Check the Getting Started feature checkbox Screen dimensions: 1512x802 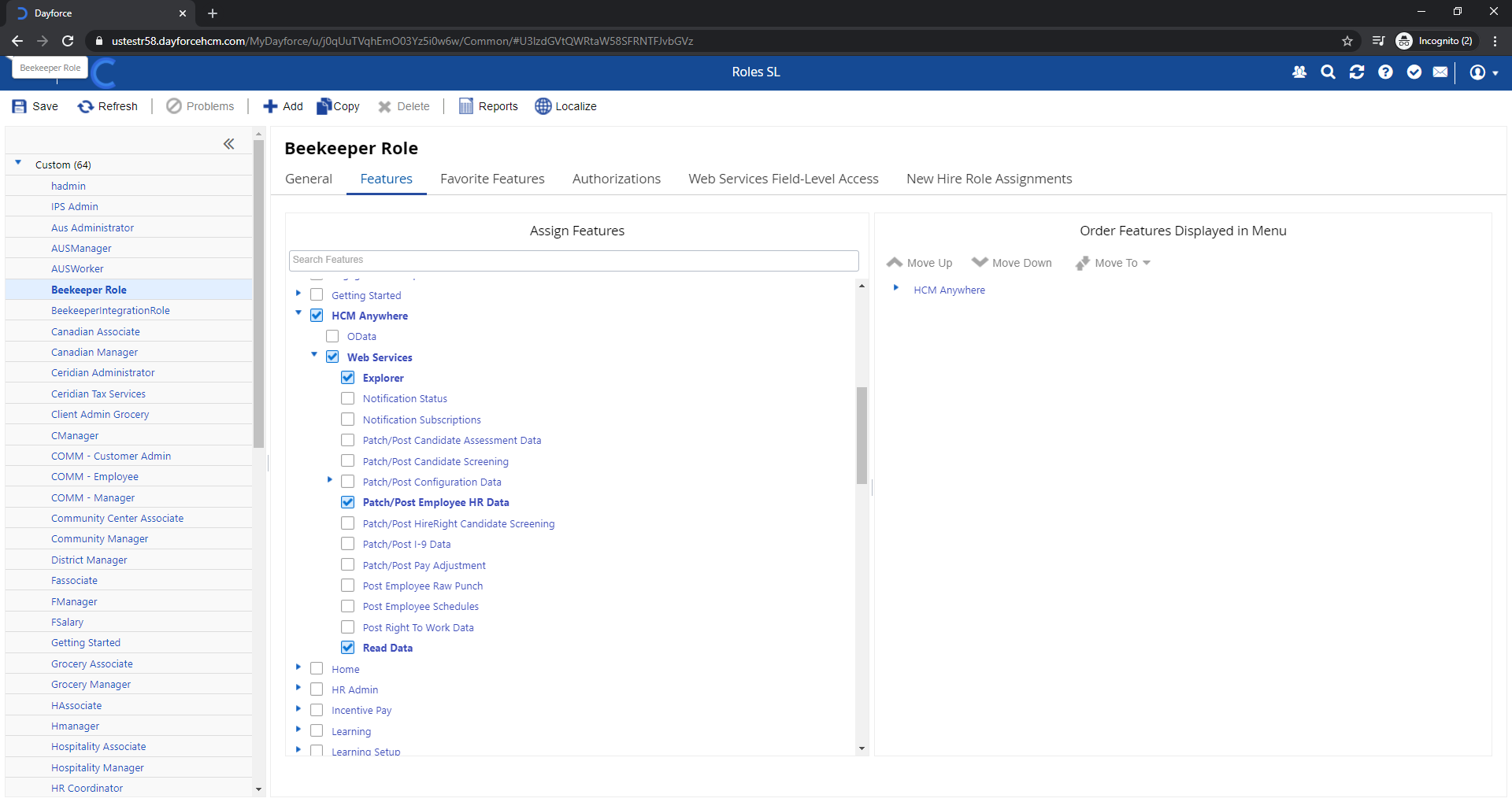317,295
